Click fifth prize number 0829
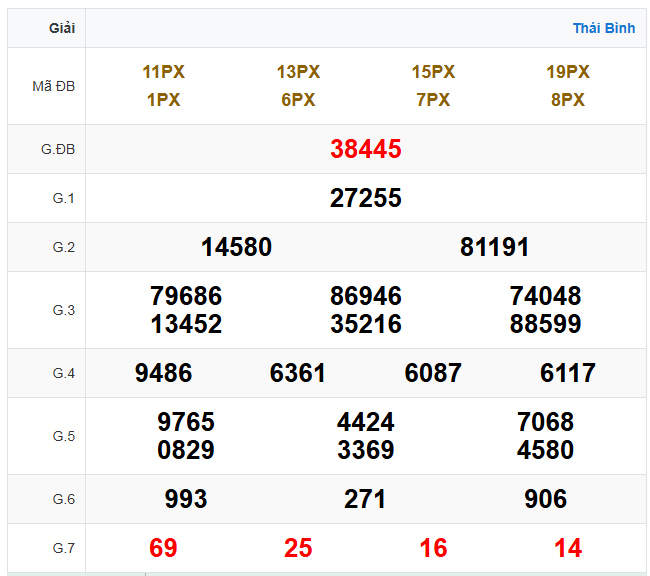650x576 pixels. click(186, 450)
